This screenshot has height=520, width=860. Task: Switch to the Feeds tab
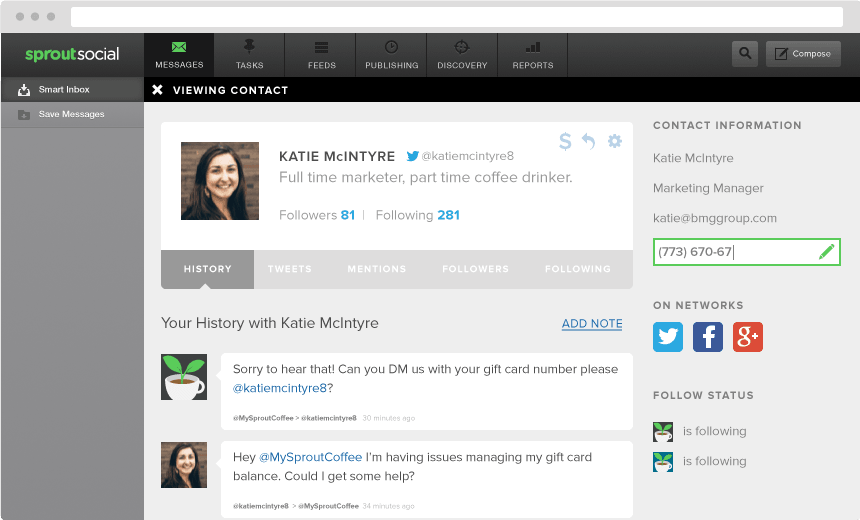pyautogui.click(x=321, y=55)
